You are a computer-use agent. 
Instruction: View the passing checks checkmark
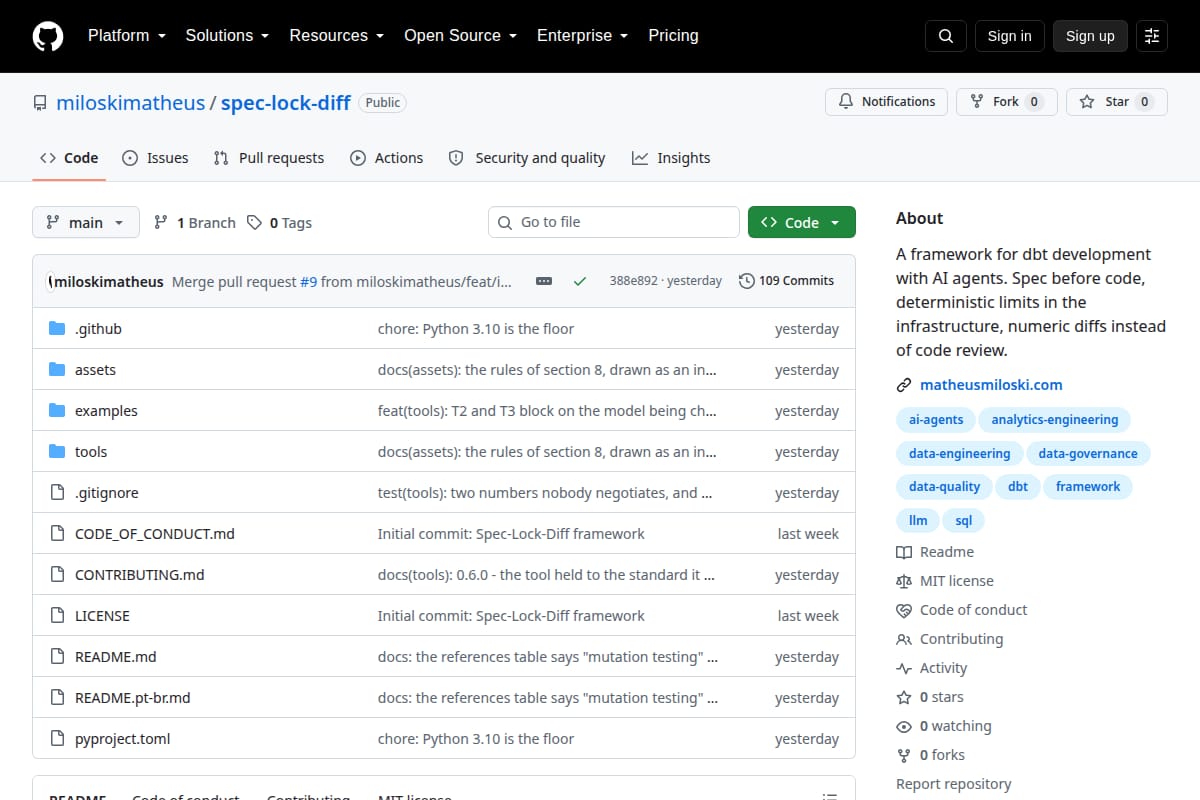(x=580, y=281)
